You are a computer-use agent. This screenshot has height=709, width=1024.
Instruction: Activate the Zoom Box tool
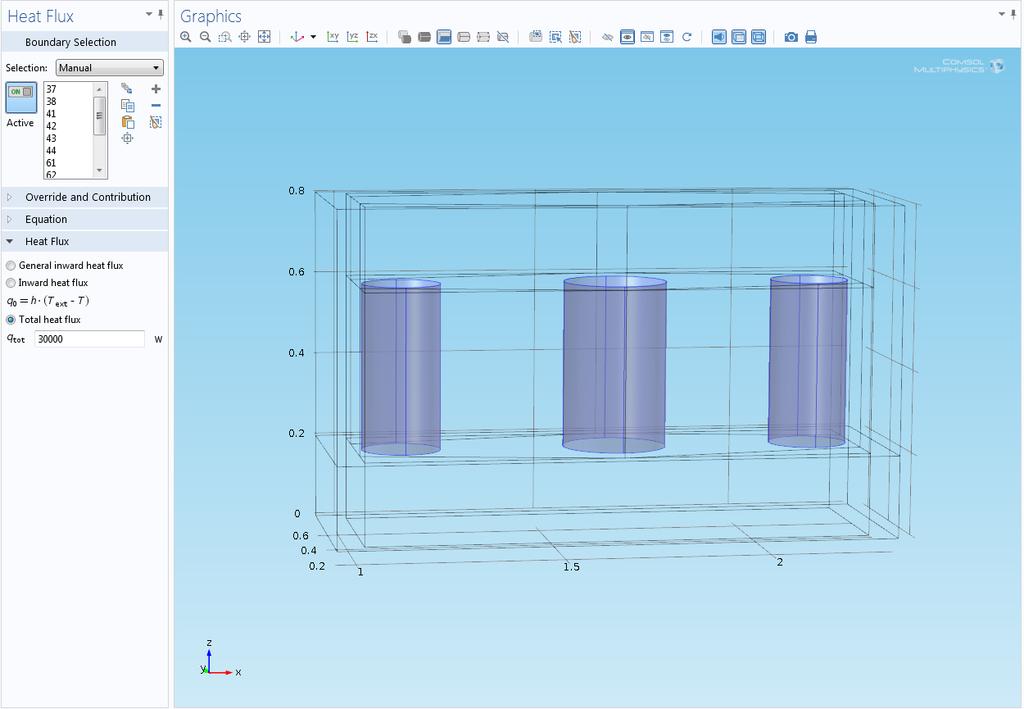pyautogui.click(x=225, y=37)
